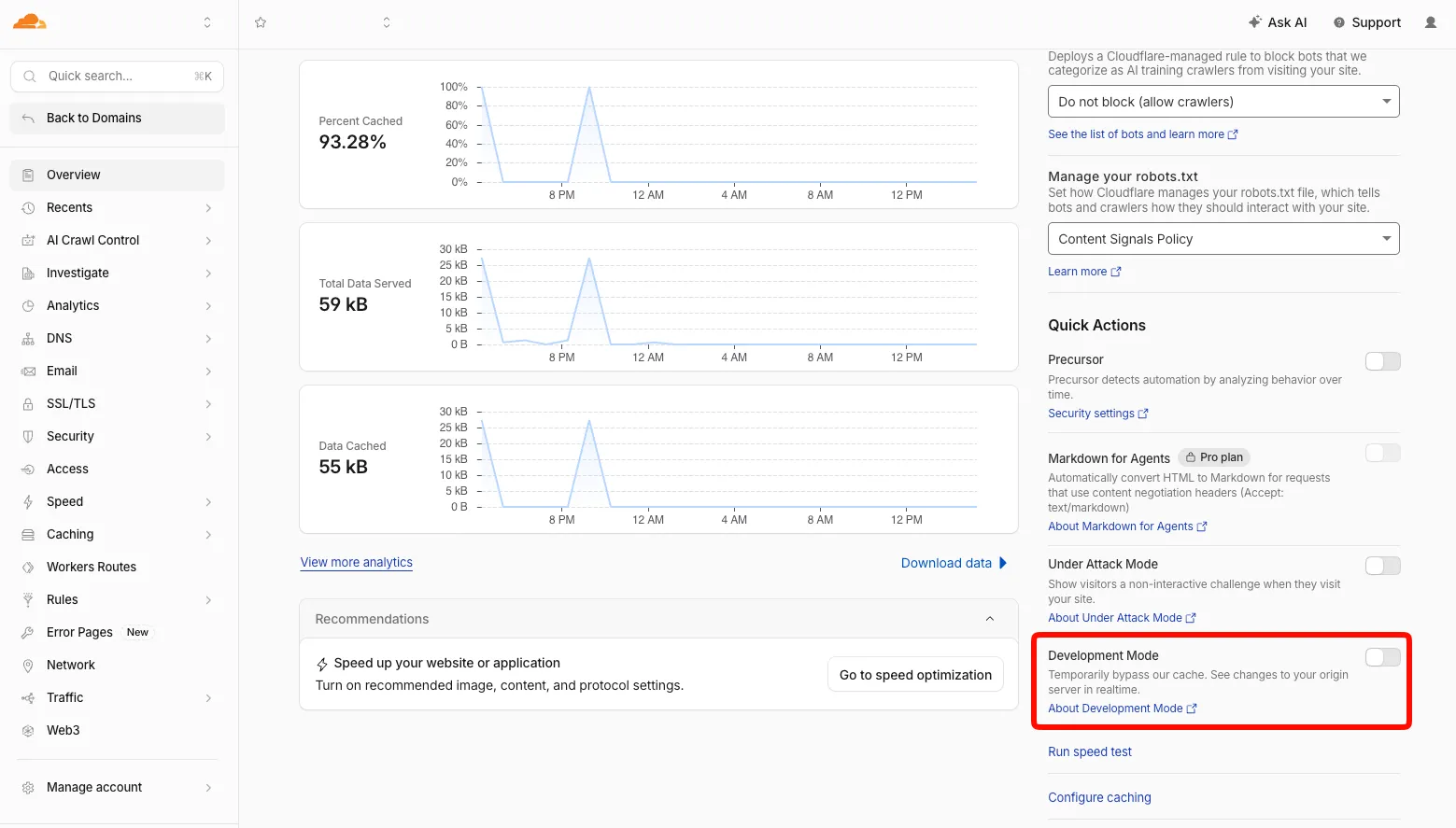Viewport: 1456px width, 828px height.
Task: Click the Caching sidebar icon
Action: click(28, 534)
